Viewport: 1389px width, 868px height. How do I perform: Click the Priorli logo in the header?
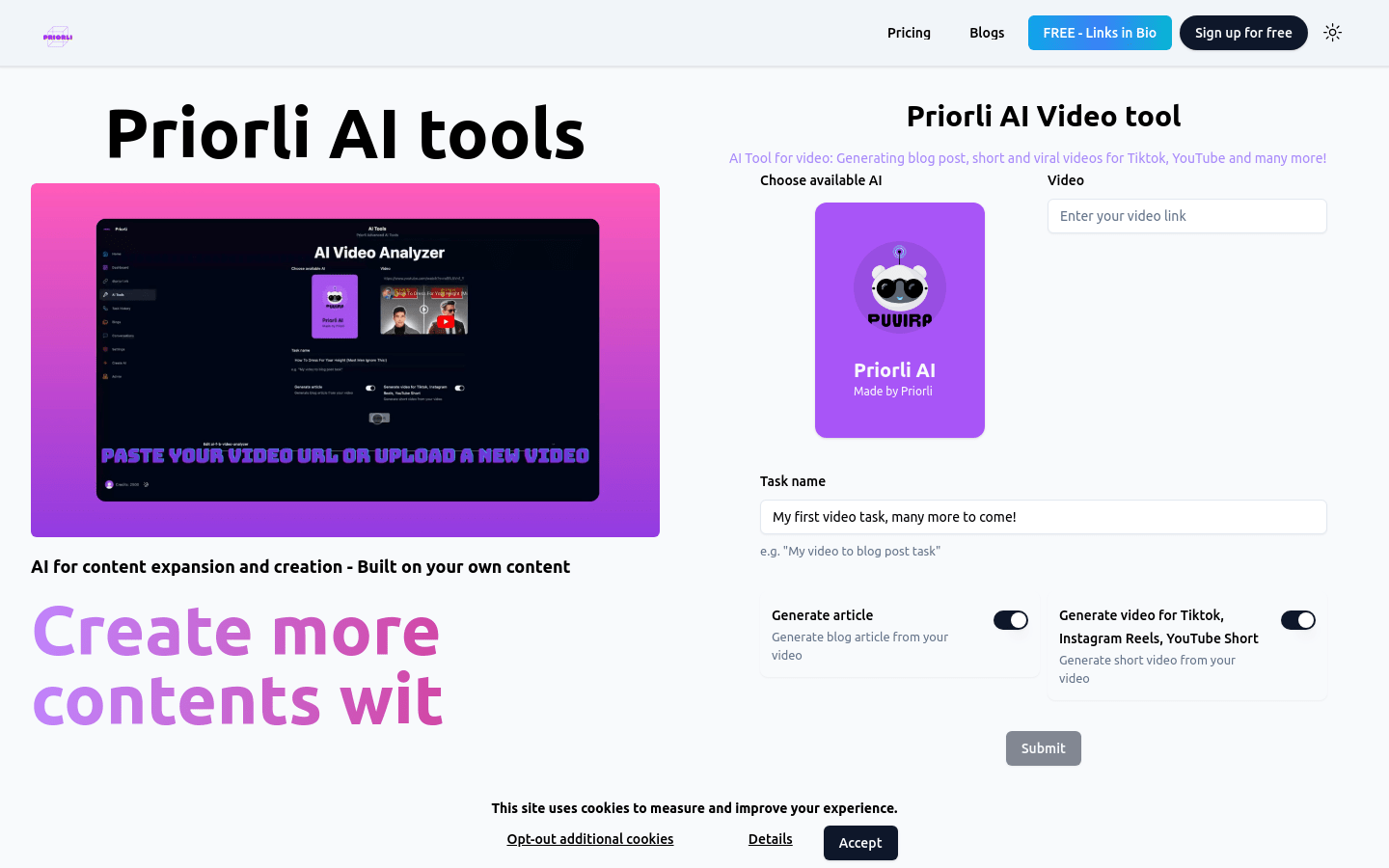tap(58, 37)
